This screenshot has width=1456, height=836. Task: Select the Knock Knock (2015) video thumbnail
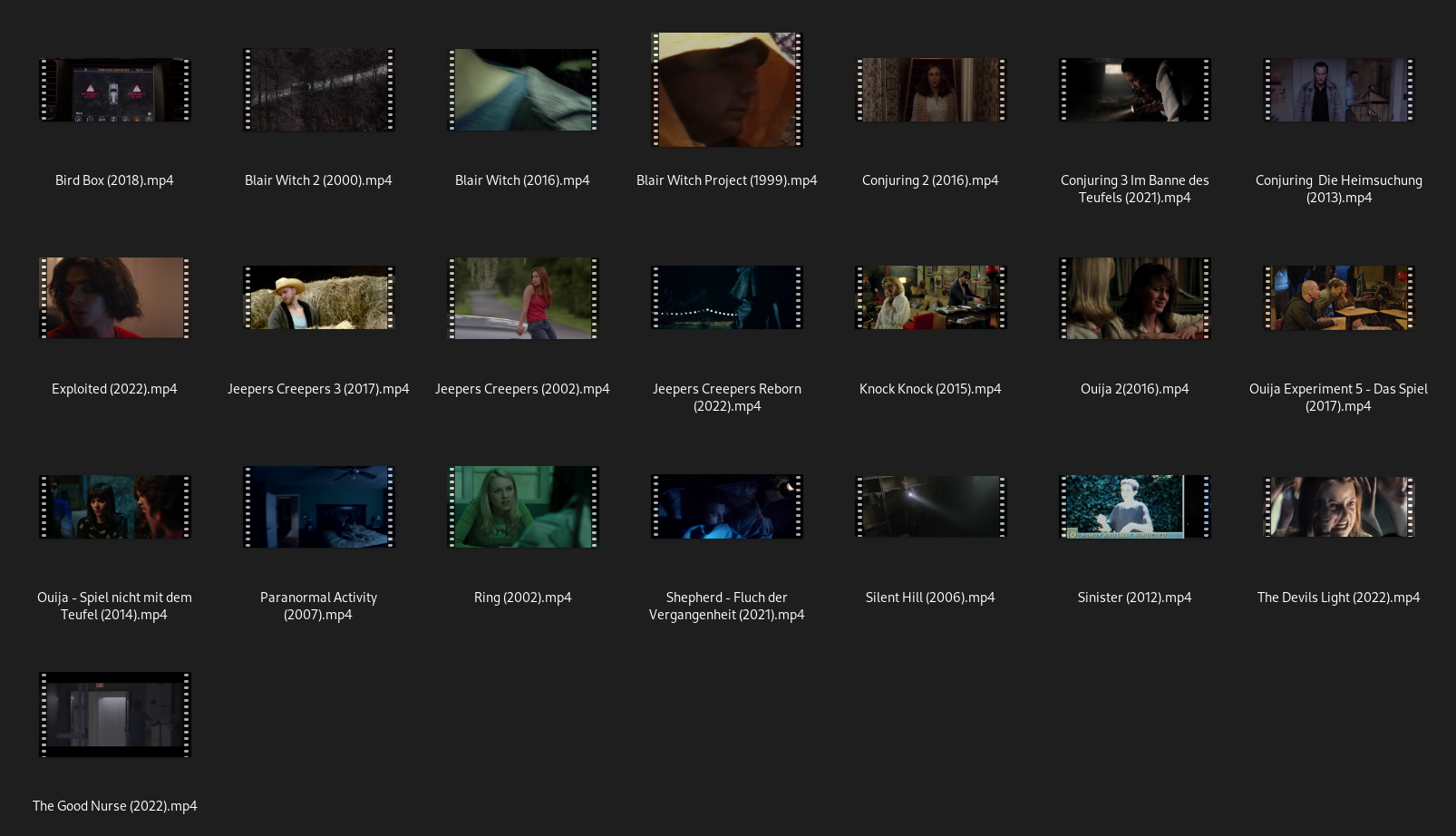click(930, 297)
